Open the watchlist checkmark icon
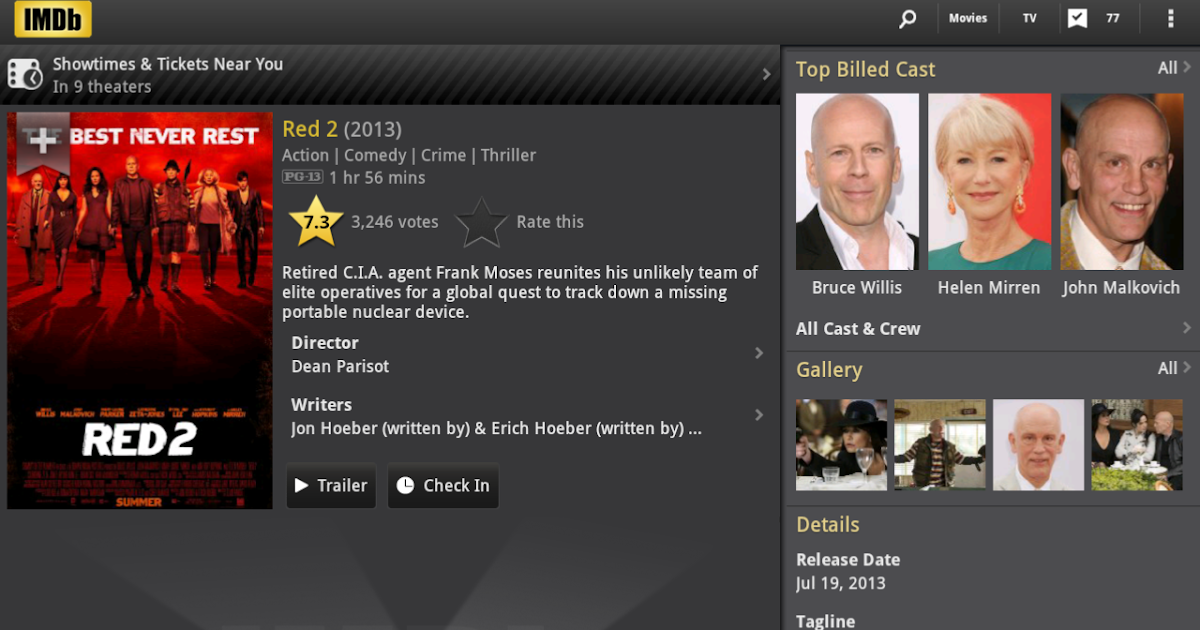Screen dimensions: 1200x630 coord(1077,18)
